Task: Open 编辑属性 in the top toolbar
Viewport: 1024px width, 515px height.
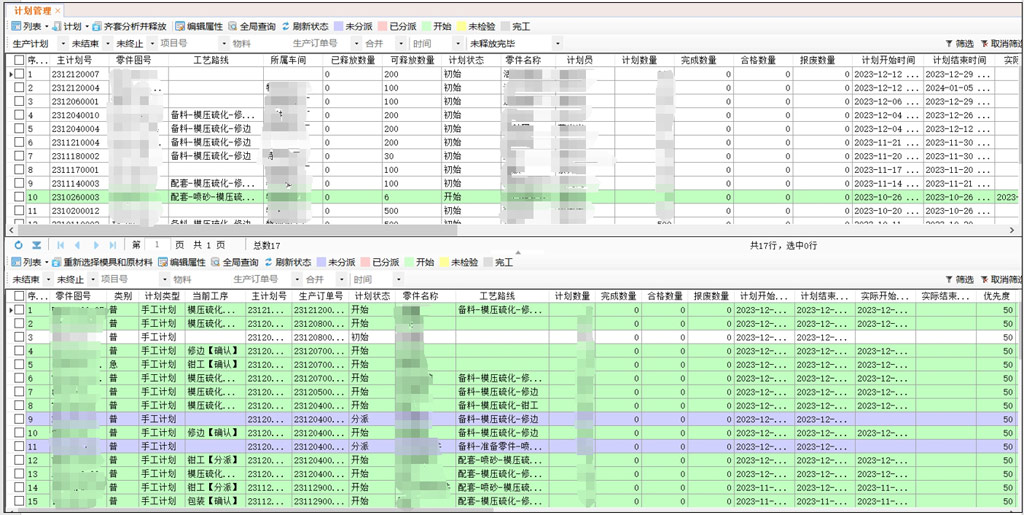Action: (199, 26)
